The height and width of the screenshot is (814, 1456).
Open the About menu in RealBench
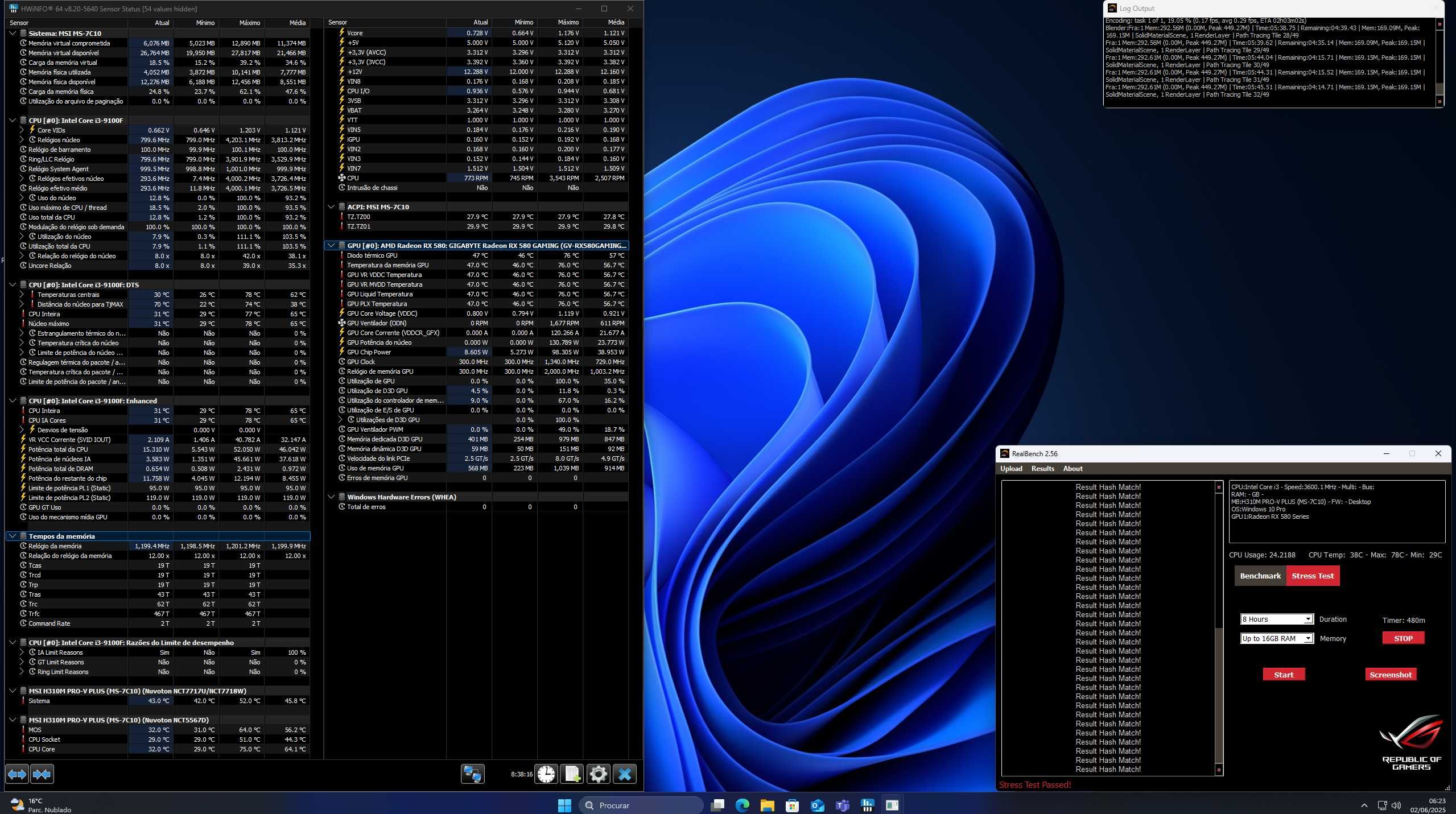(x=1073, y=469)
